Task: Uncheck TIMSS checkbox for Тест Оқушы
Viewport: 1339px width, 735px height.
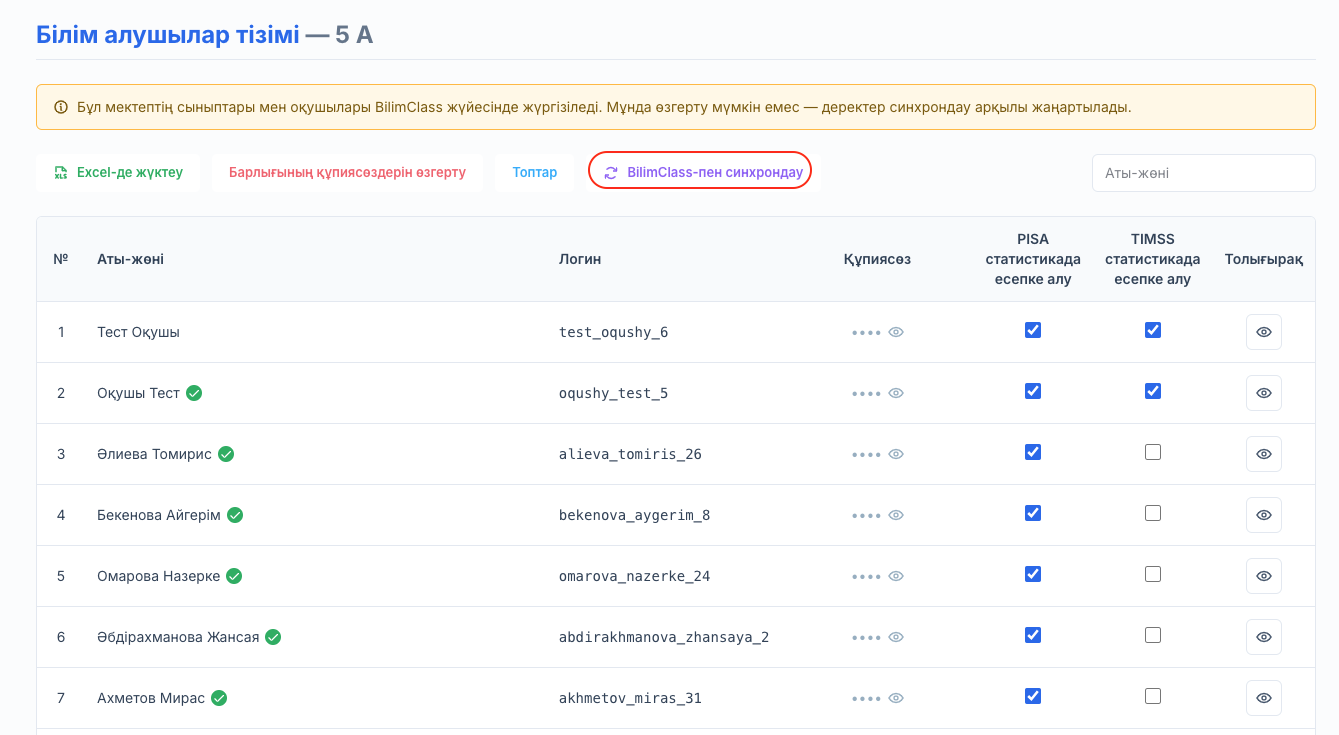Action: tap(1153, 330)
